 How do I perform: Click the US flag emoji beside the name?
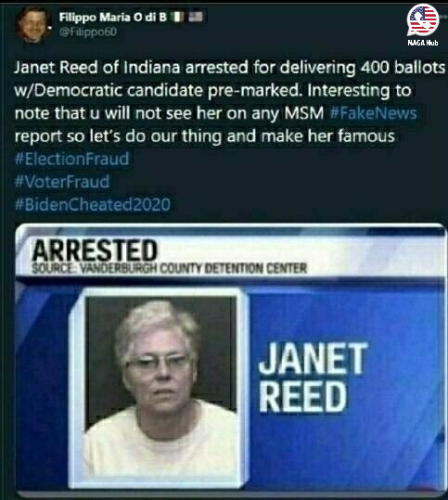[x=195, y=17]
